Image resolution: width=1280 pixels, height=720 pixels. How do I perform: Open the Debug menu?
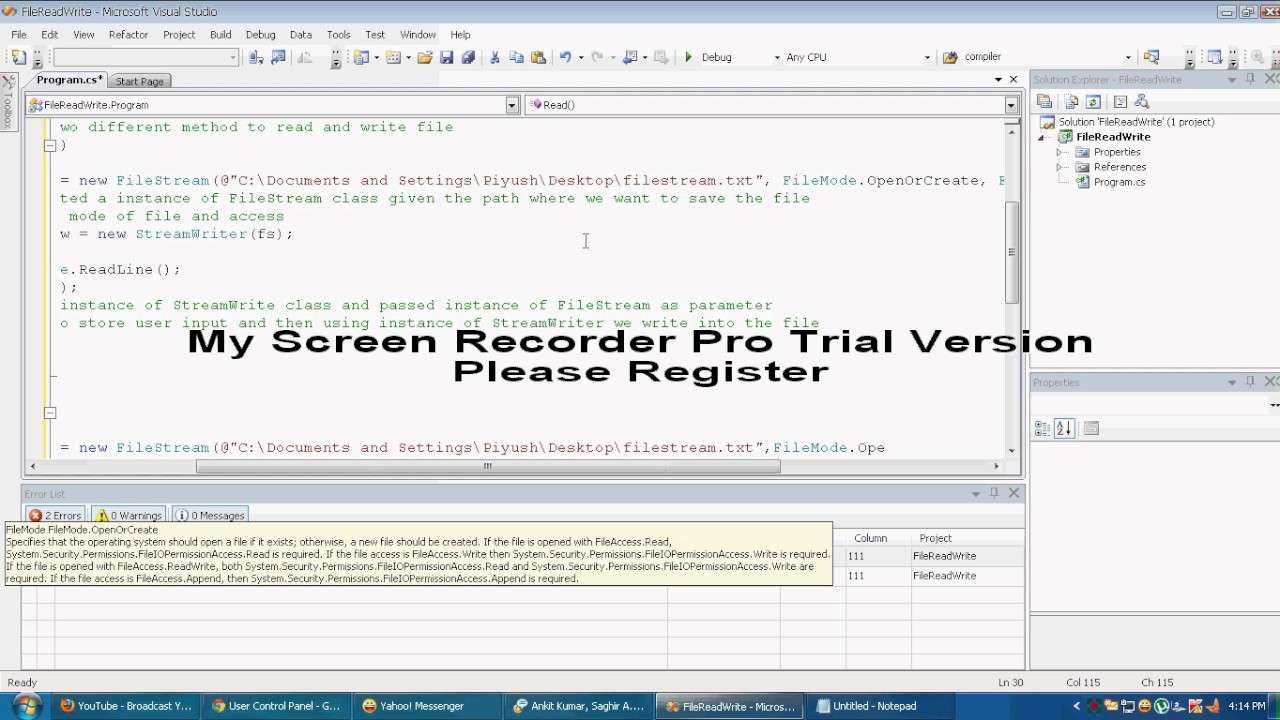click(260, 34)
